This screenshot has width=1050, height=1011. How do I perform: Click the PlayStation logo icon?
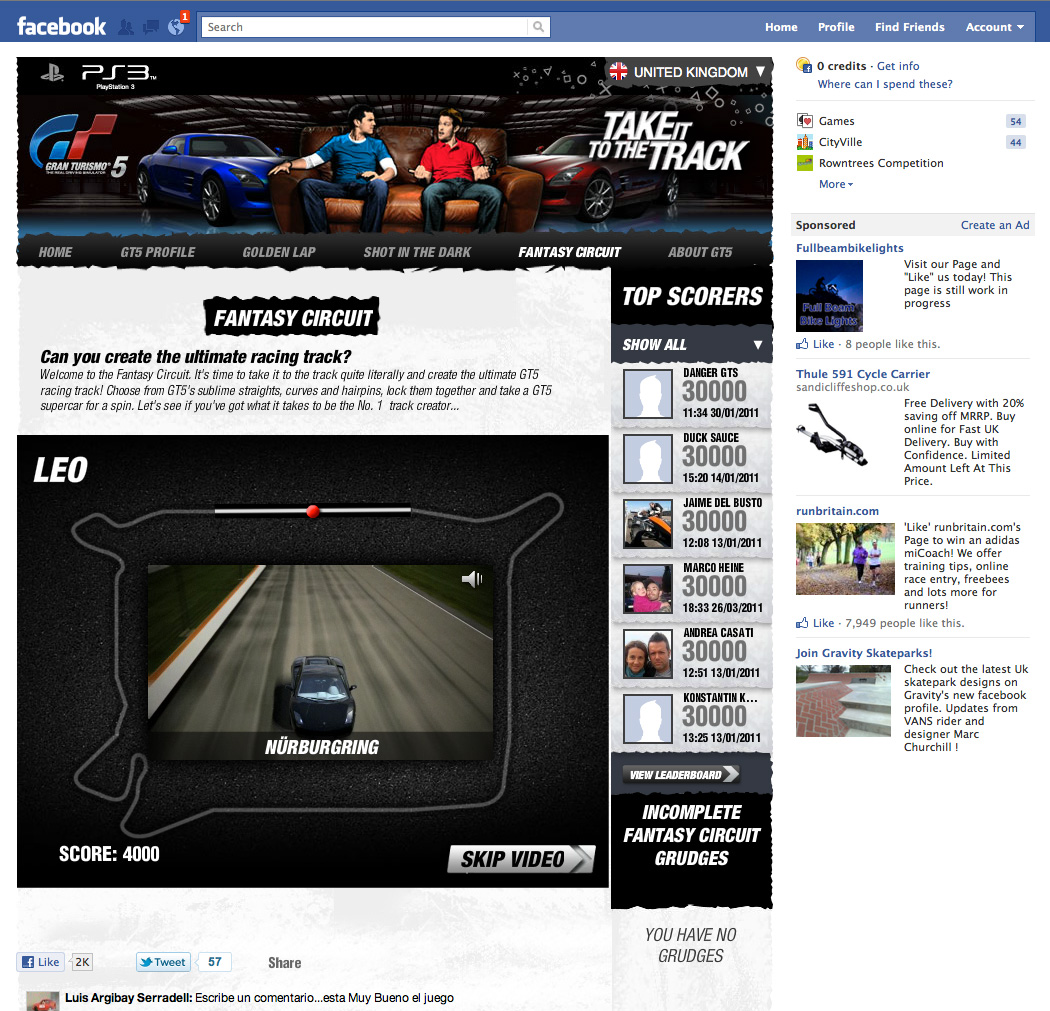[52, 73]
